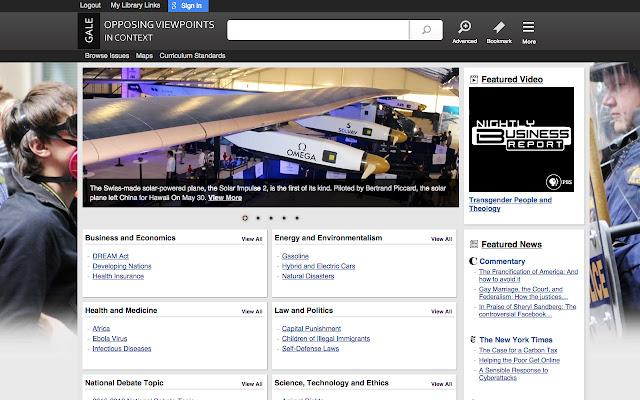Screen dimensions: 640x400
Task: Open Gay Marriage, the Court article
Action: (523, 293)
